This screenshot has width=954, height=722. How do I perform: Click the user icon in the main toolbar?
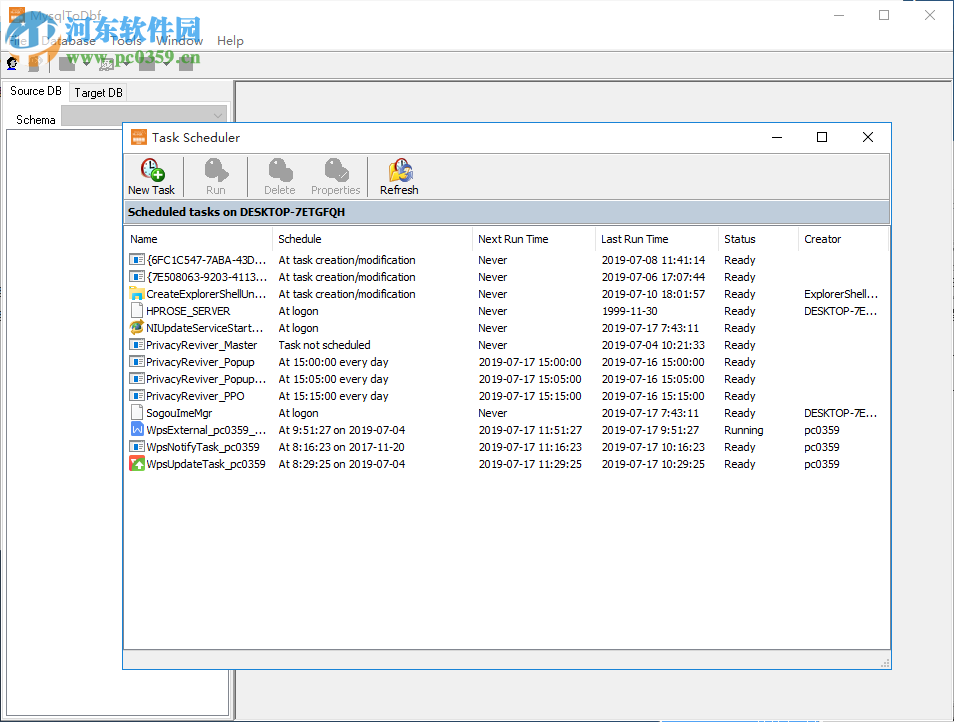(12, 62)
